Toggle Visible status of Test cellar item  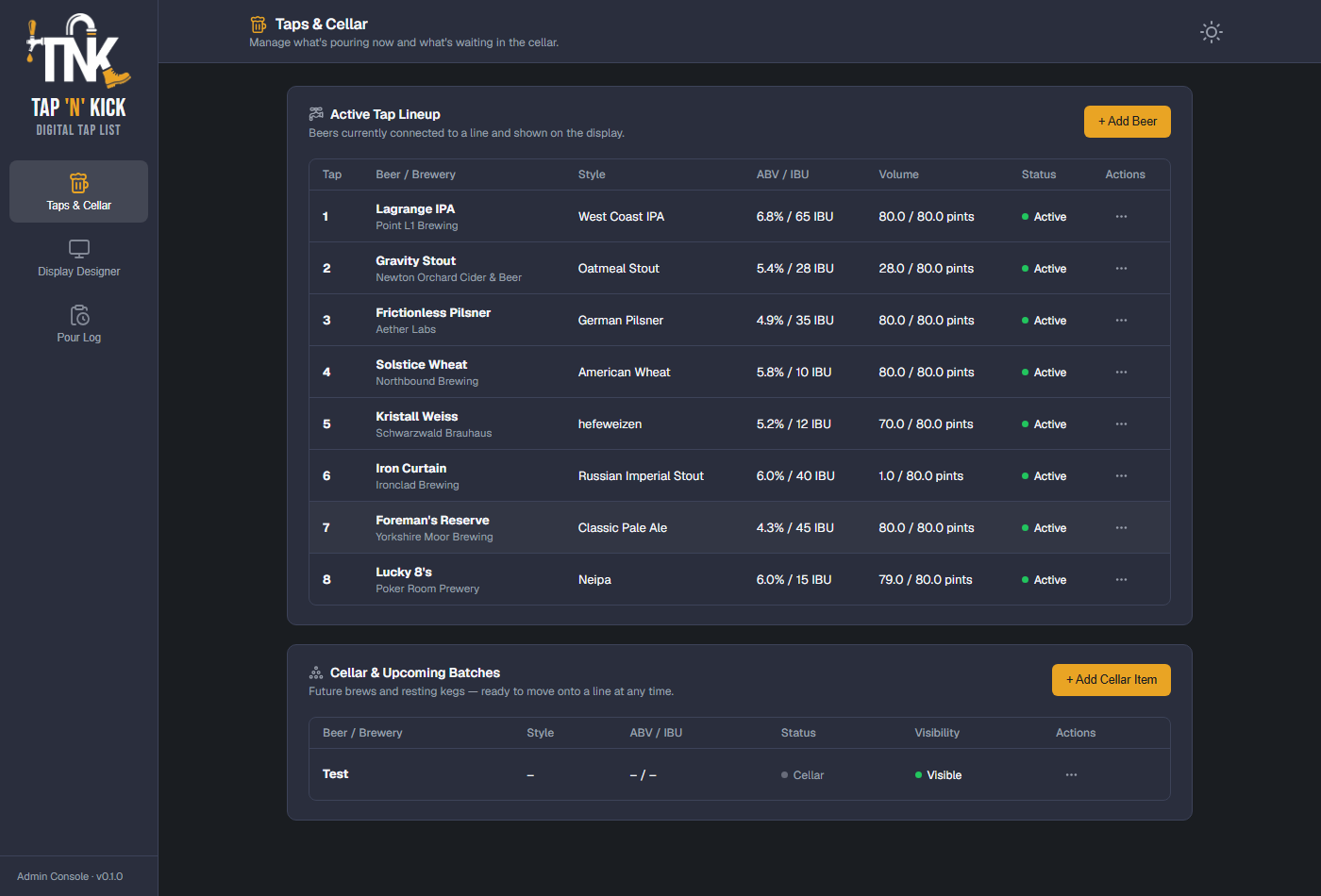click(x=938, y=775)
